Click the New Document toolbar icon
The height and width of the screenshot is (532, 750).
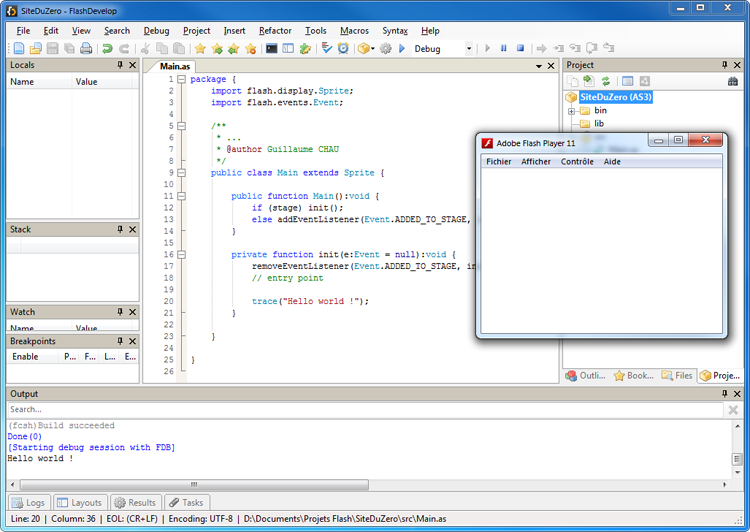tap(19, 48)
